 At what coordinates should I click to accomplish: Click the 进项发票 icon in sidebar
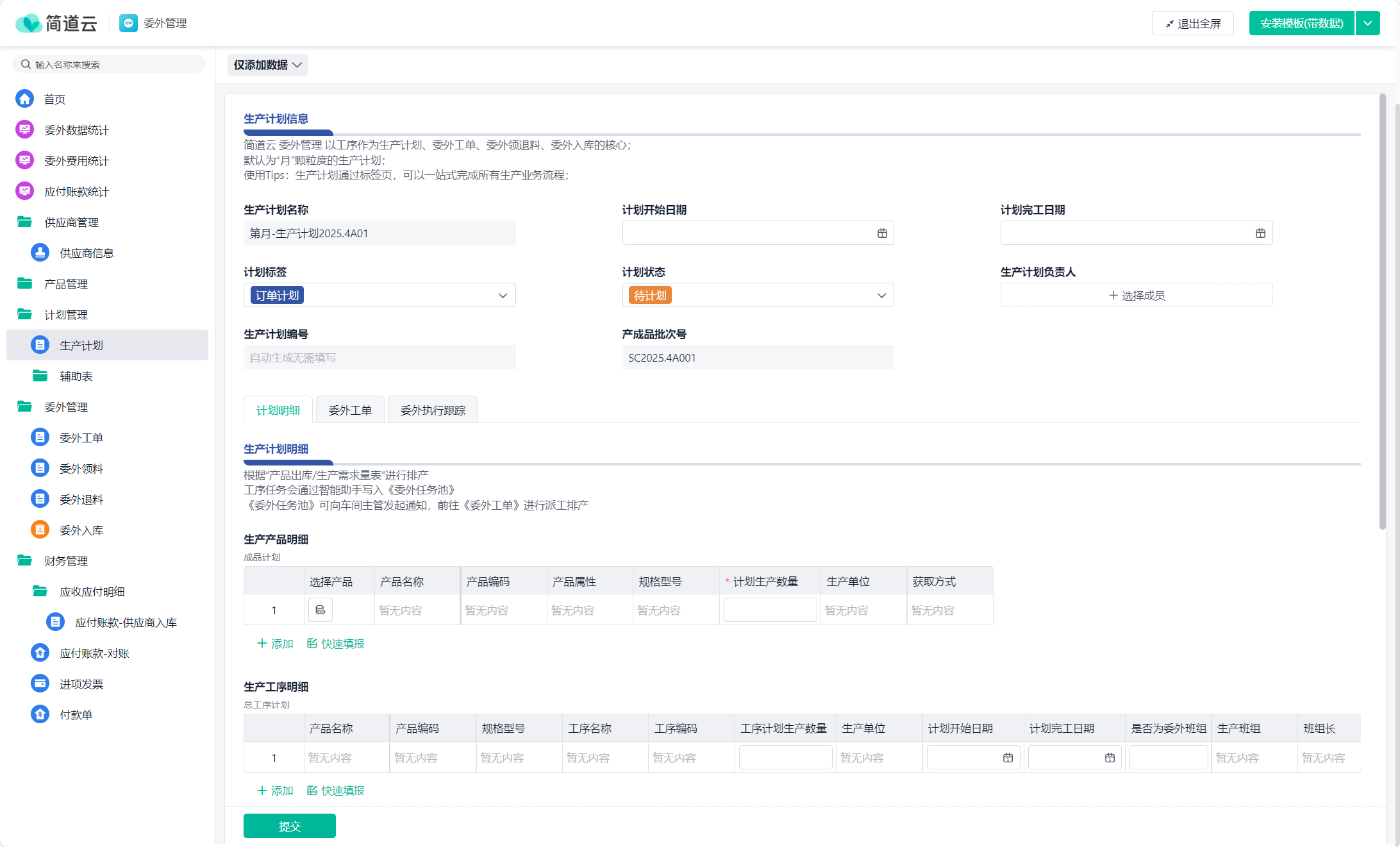tap(40, 683)
